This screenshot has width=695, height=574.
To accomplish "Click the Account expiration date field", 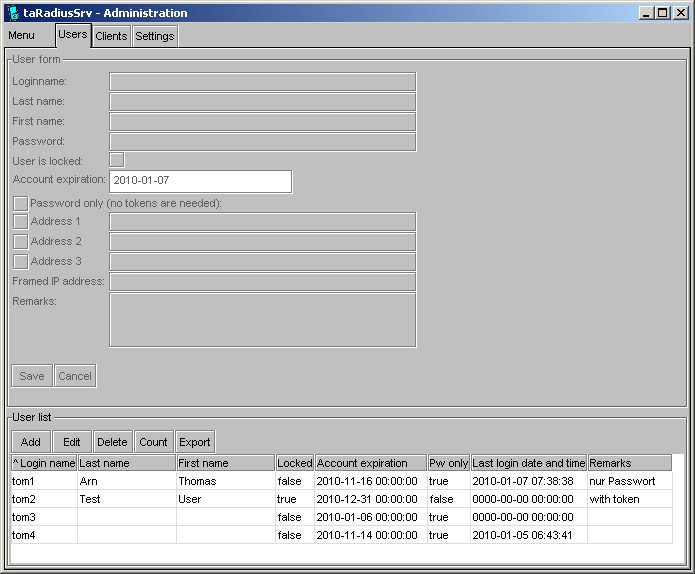I will pyautogui.click(x=201, y=181).
